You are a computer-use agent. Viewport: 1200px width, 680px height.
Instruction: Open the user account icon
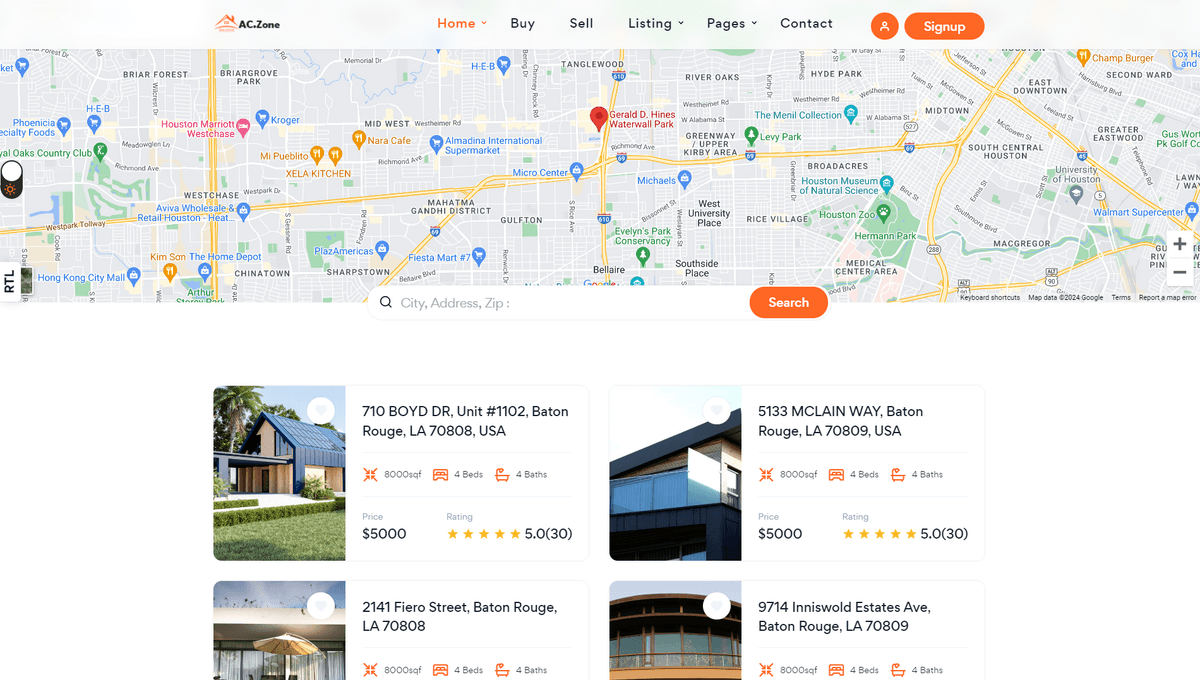[x=884, y=26]
